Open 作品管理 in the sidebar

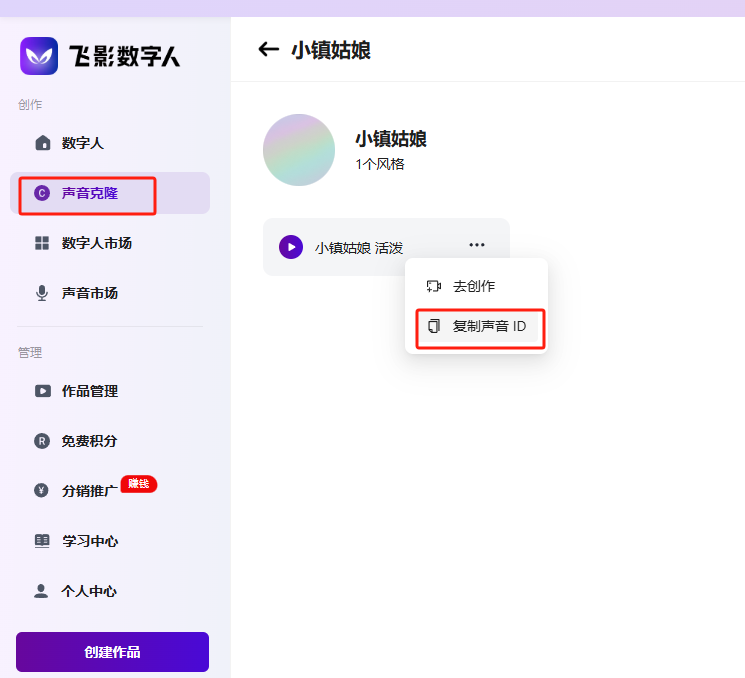point(110,391)
